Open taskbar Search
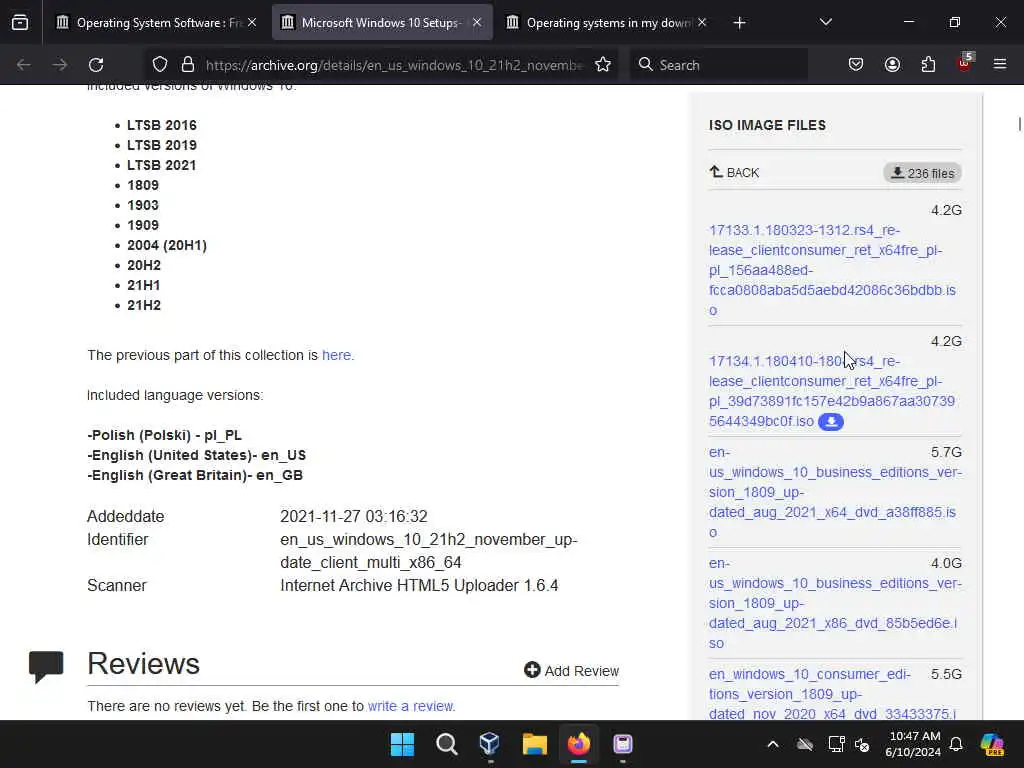The height and width of the screenshot is (768, 1024). tap(447, 744)
